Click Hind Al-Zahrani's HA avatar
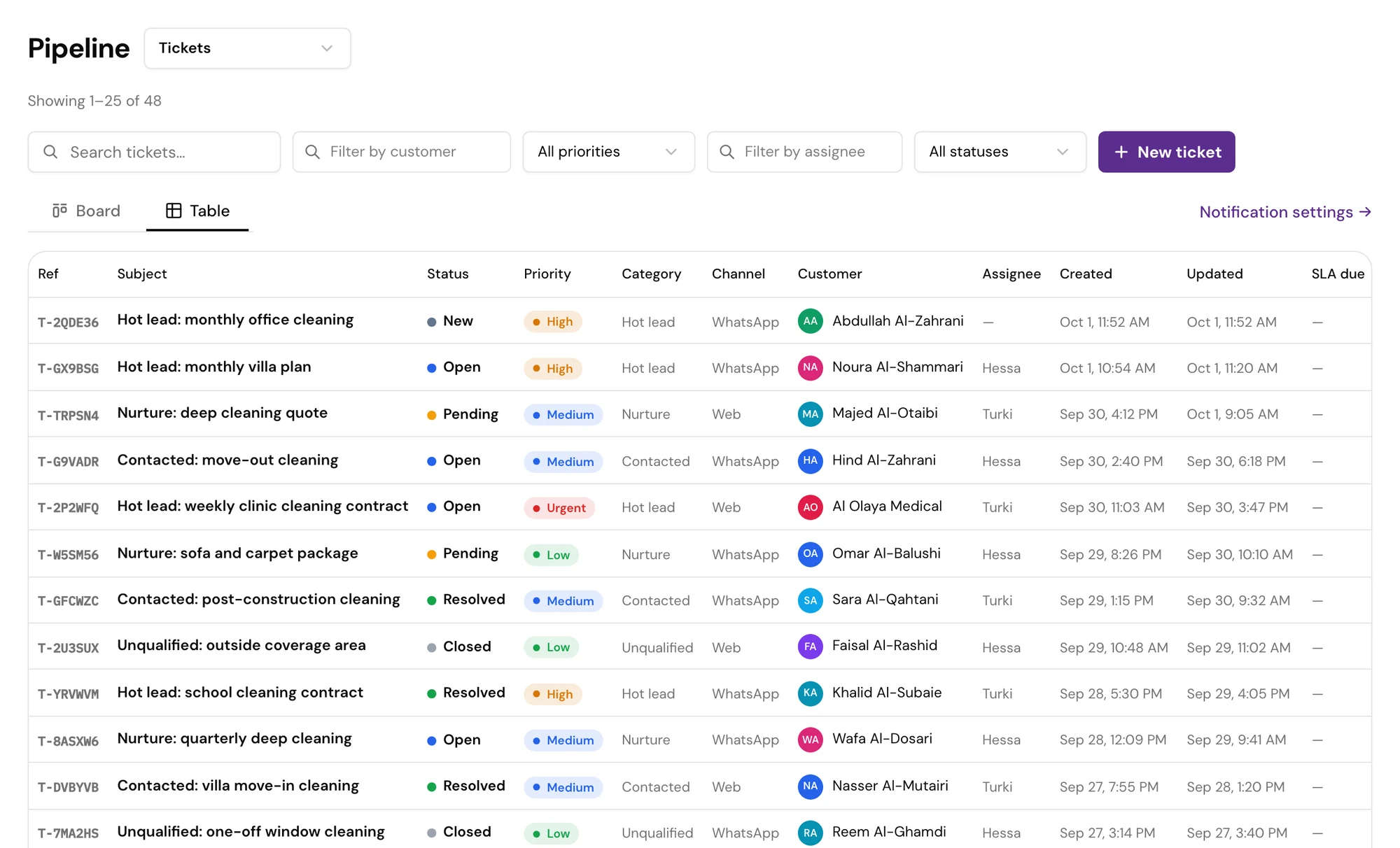Screen dimensions: 1400x848 pyautogui.click(x=811, y=460)
